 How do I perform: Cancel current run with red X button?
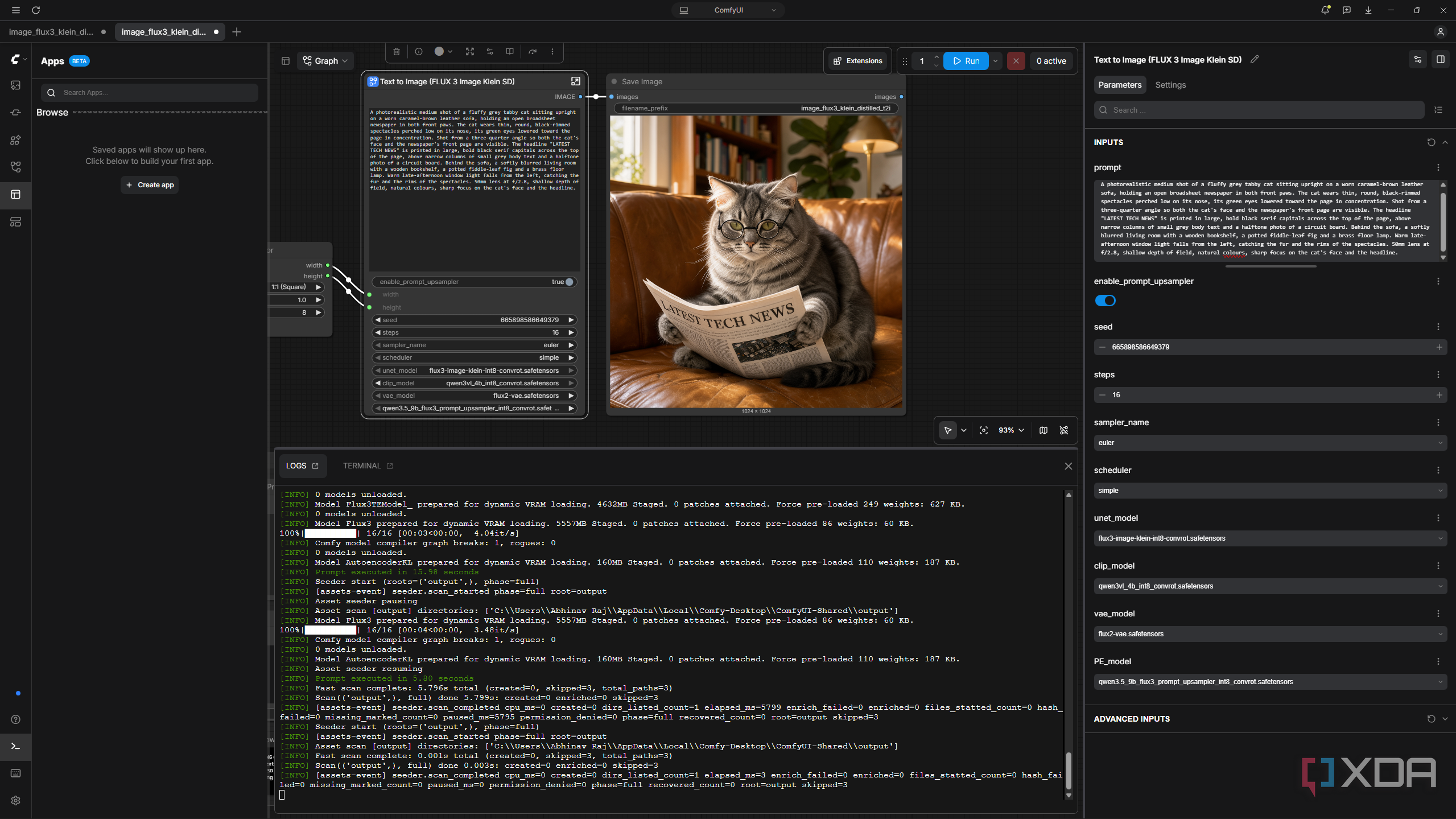click(x=1016, y=61)
